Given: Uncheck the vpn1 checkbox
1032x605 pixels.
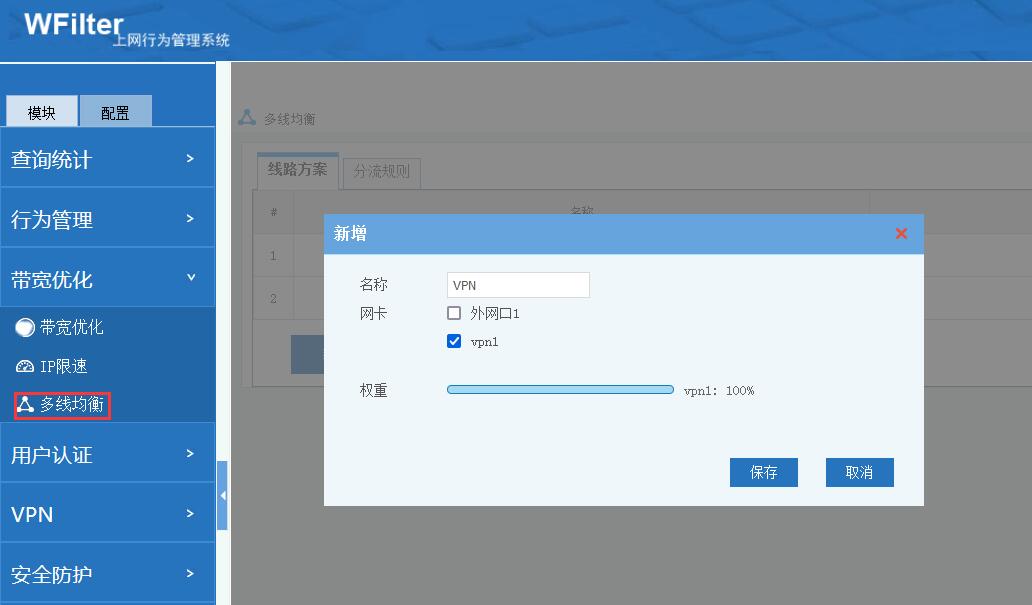Looking at the screenshot, I should tap(454, 342).
